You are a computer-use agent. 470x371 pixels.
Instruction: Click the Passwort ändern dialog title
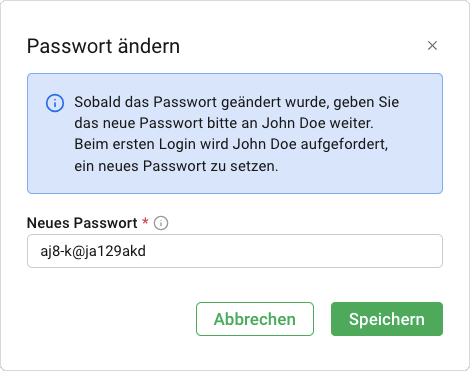pyautogui.click(x=103, y=46)
